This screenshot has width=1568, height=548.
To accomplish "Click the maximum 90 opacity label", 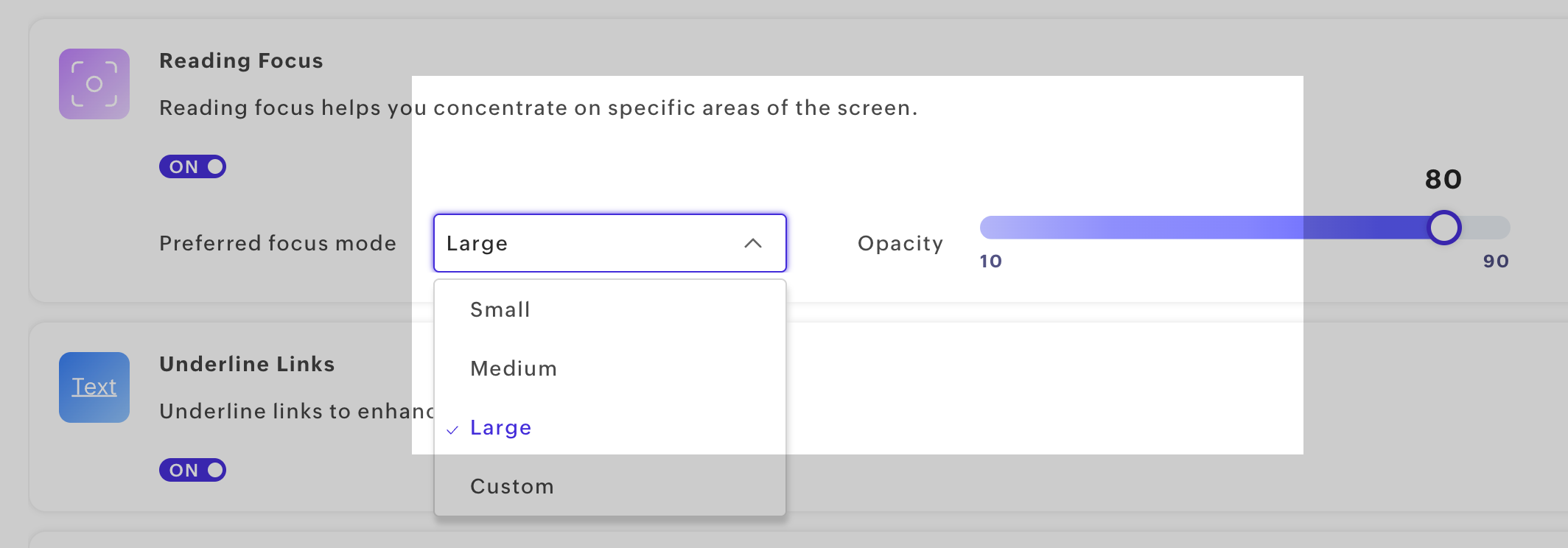I will [x=1496, y=261].
